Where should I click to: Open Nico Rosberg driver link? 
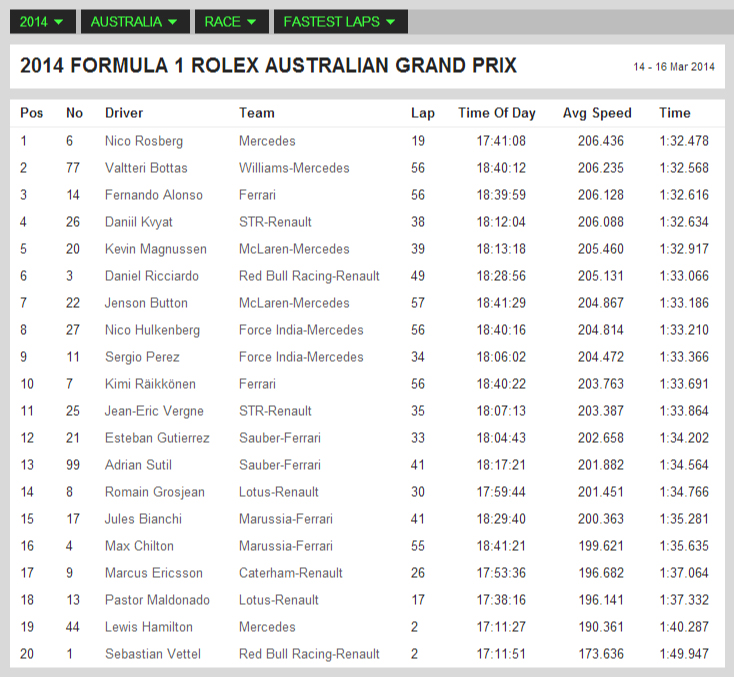[144, 141]
